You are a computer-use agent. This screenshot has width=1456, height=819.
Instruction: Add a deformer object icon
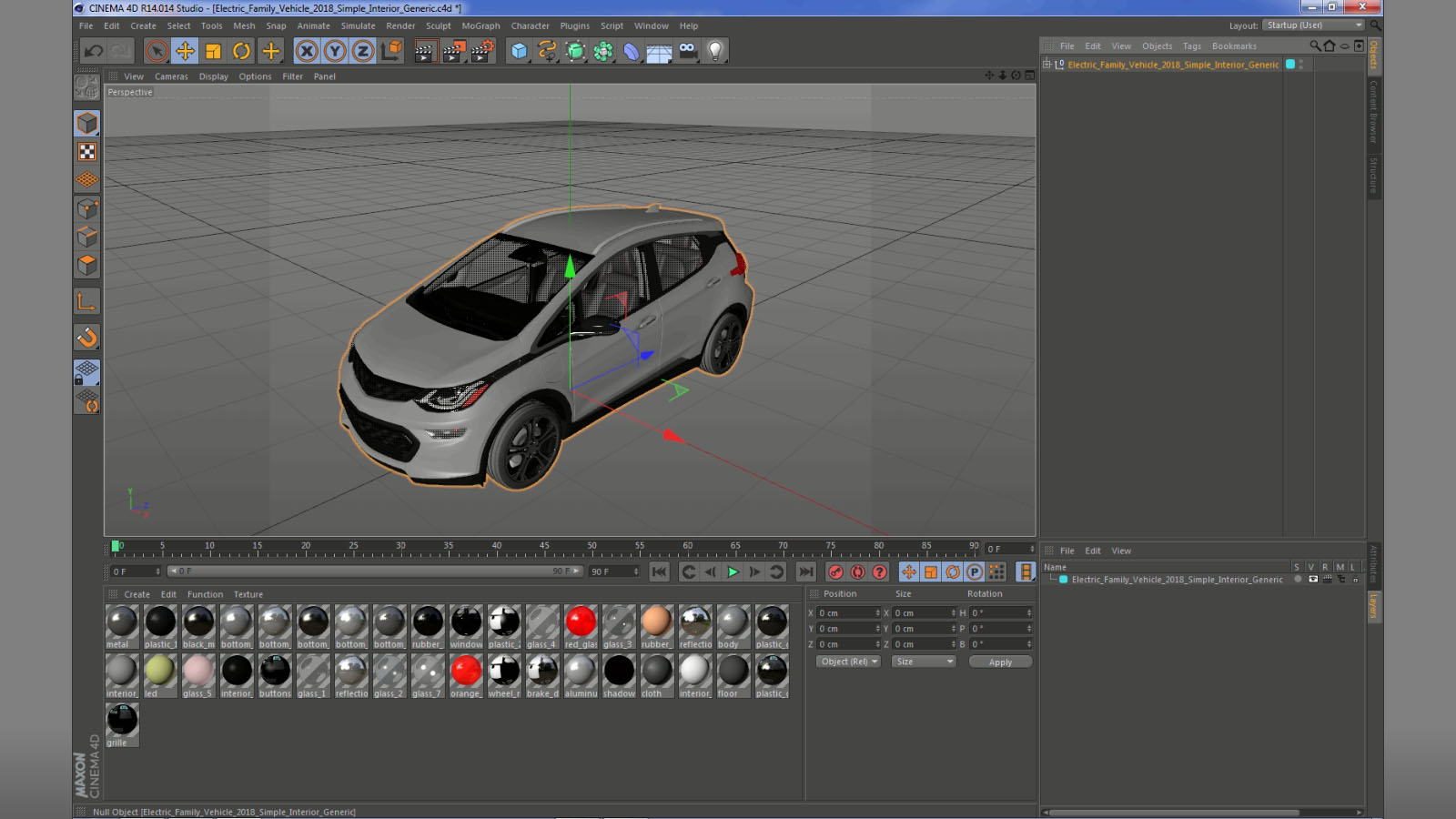tap(632, 51)
